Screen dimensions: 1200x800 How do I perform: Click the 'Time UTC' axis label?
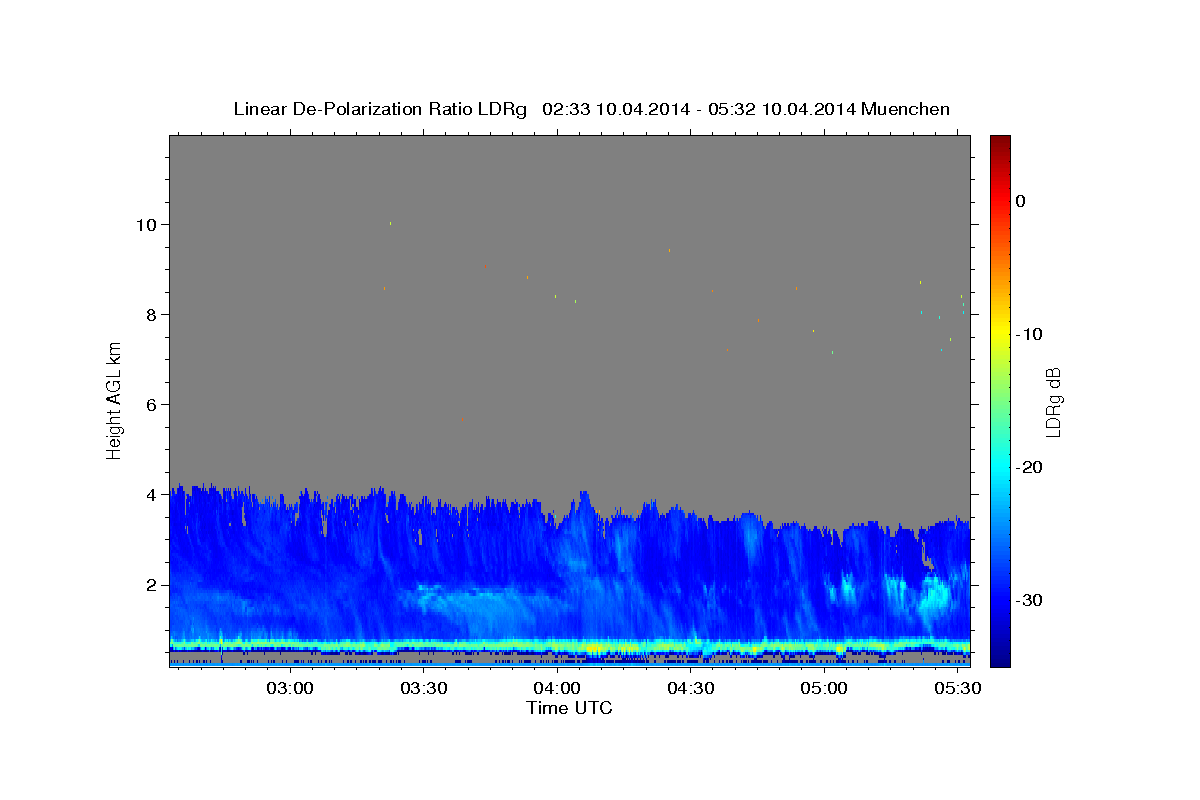tap(569, 708)
